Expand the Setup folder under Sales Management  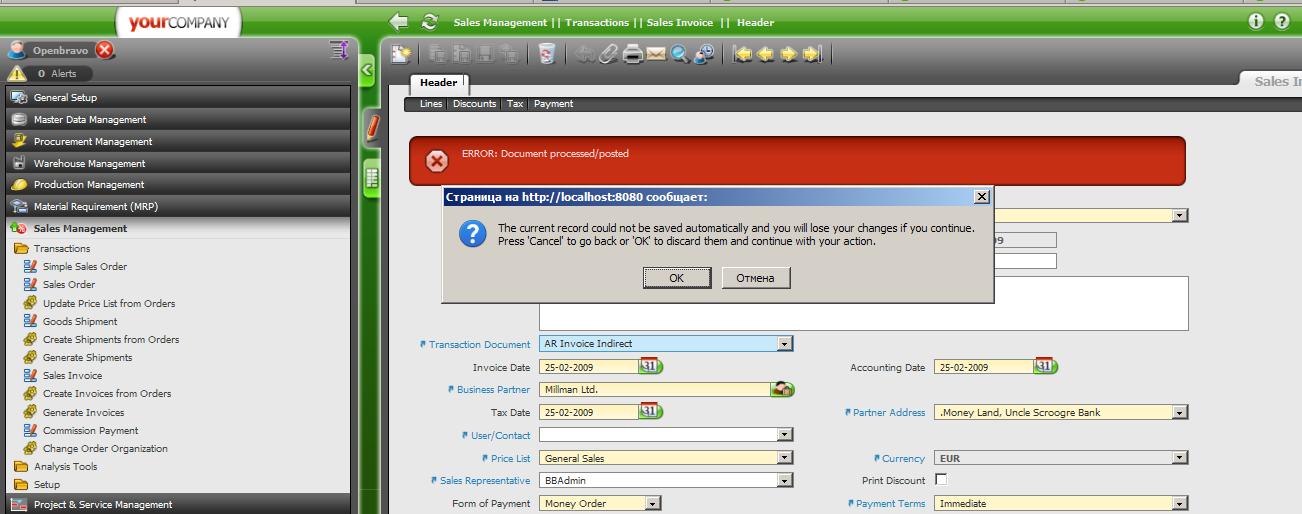point(21,484)
